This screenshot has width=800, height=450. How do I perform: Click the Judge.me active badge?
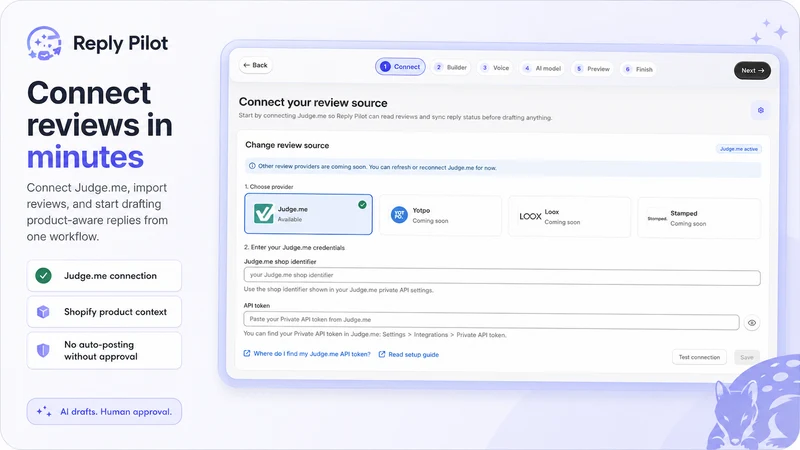coord(739,149)
